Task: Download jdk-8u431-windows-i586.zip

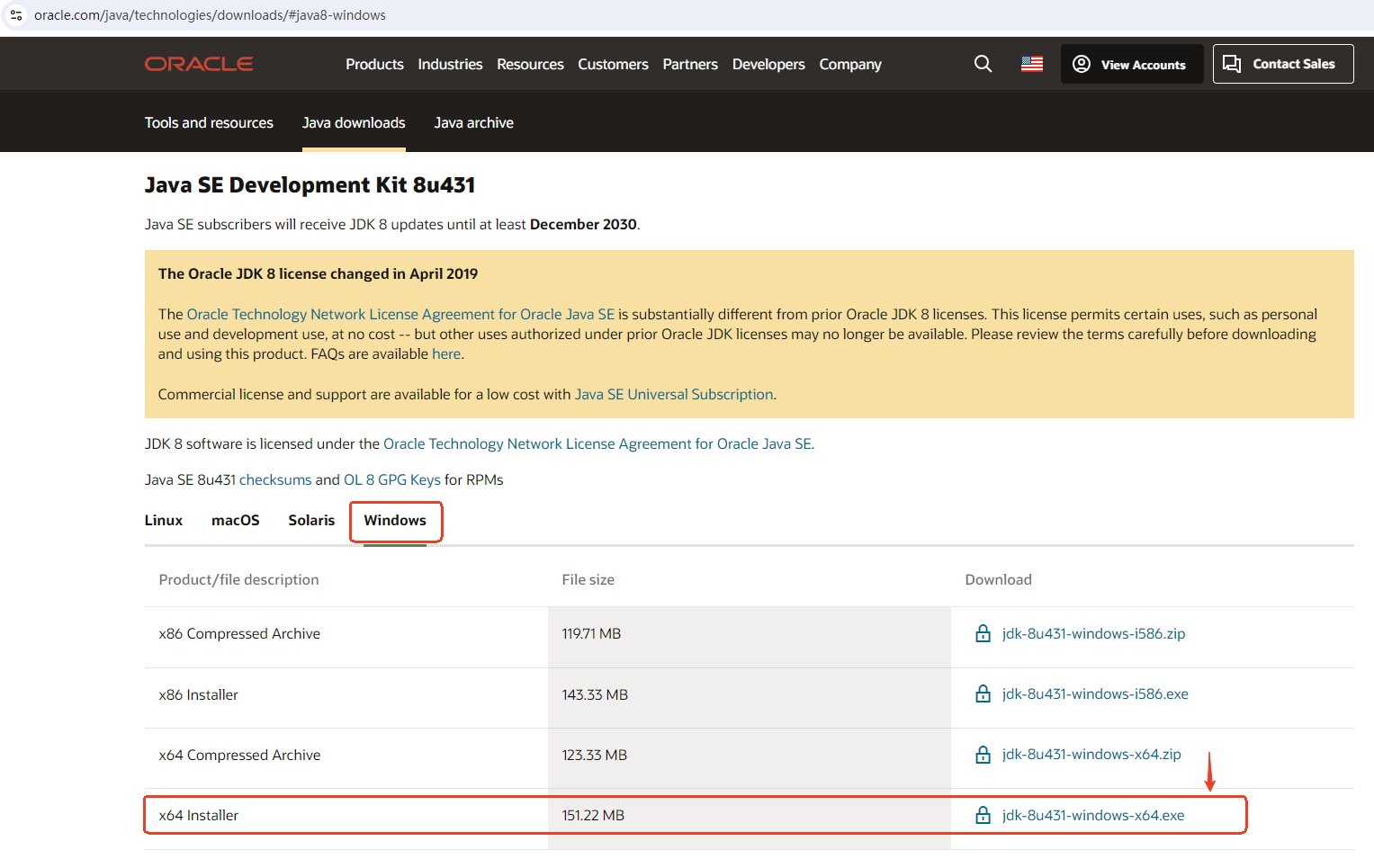Action: (x=1093, y=633)
